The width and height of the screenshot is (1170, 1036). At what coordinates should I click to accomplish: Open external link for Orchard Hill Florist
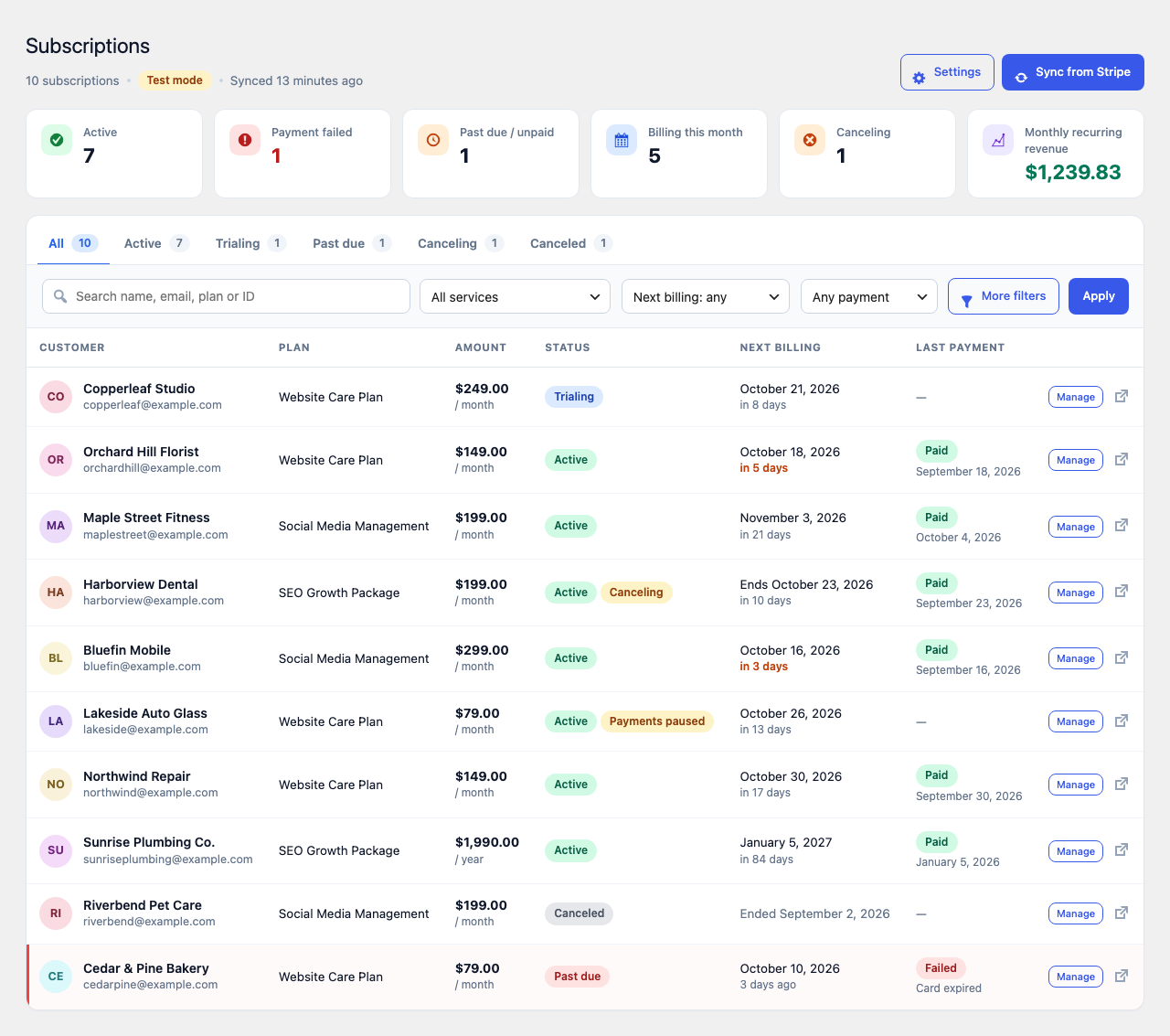(x=1122, y=459)
